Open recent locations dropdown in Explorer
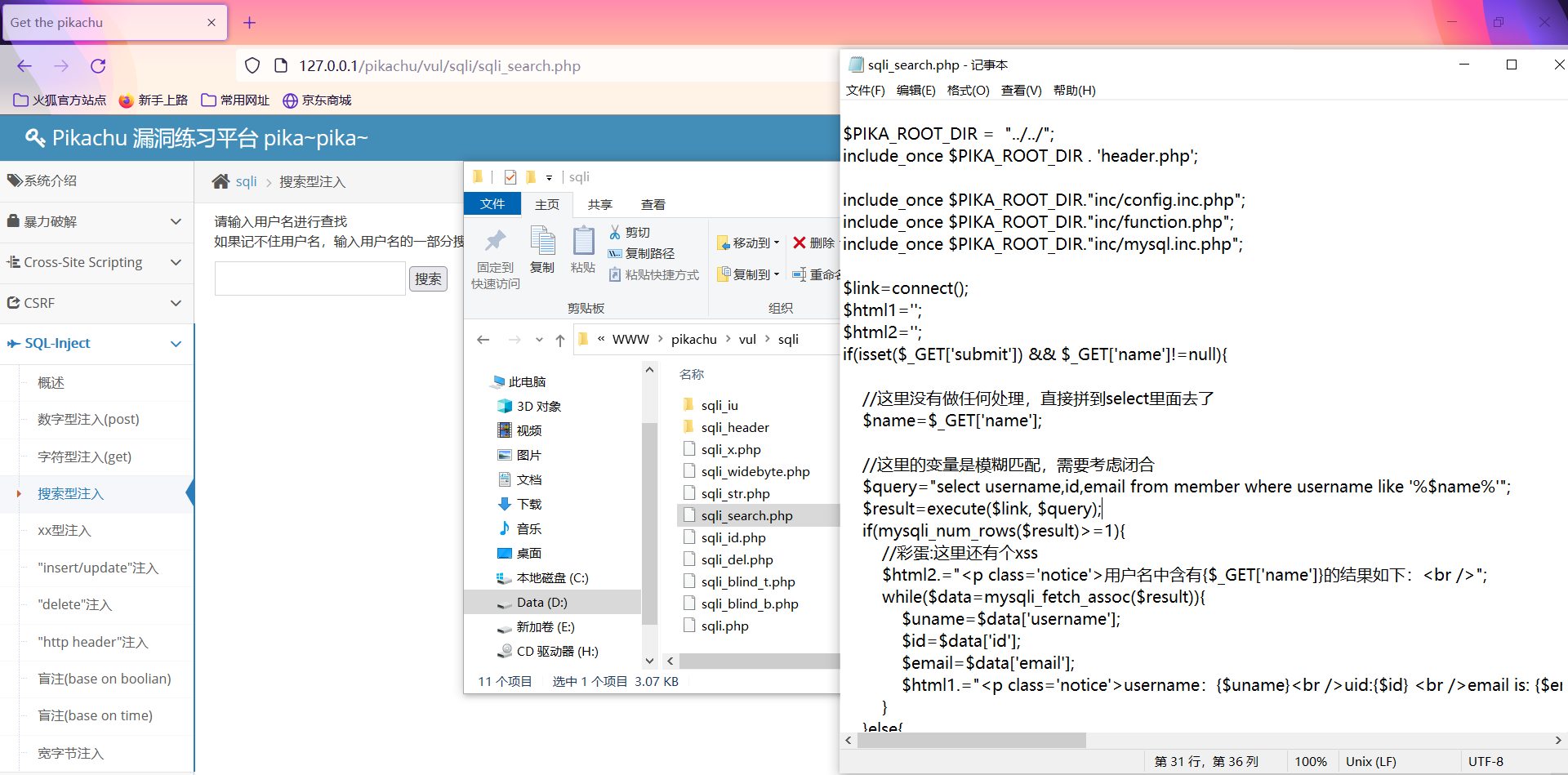The width and height of the screenshot is (1568, 775). (539, 340)
